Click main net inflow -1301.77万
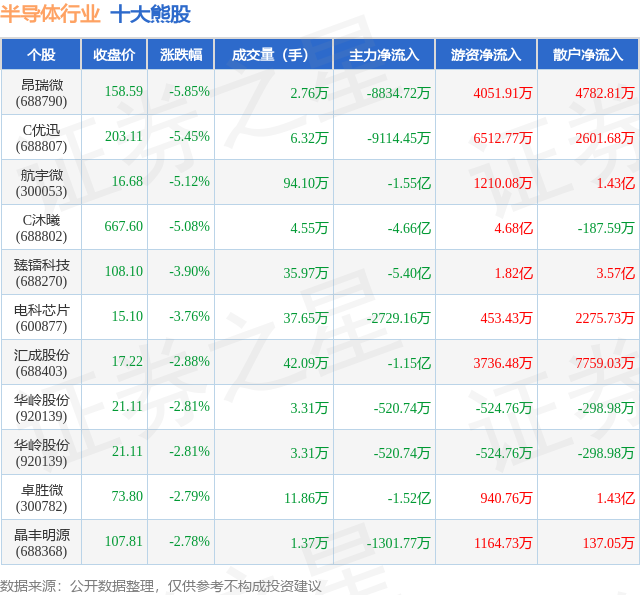This screenshot has height=595, width=640. click(398, 543)
